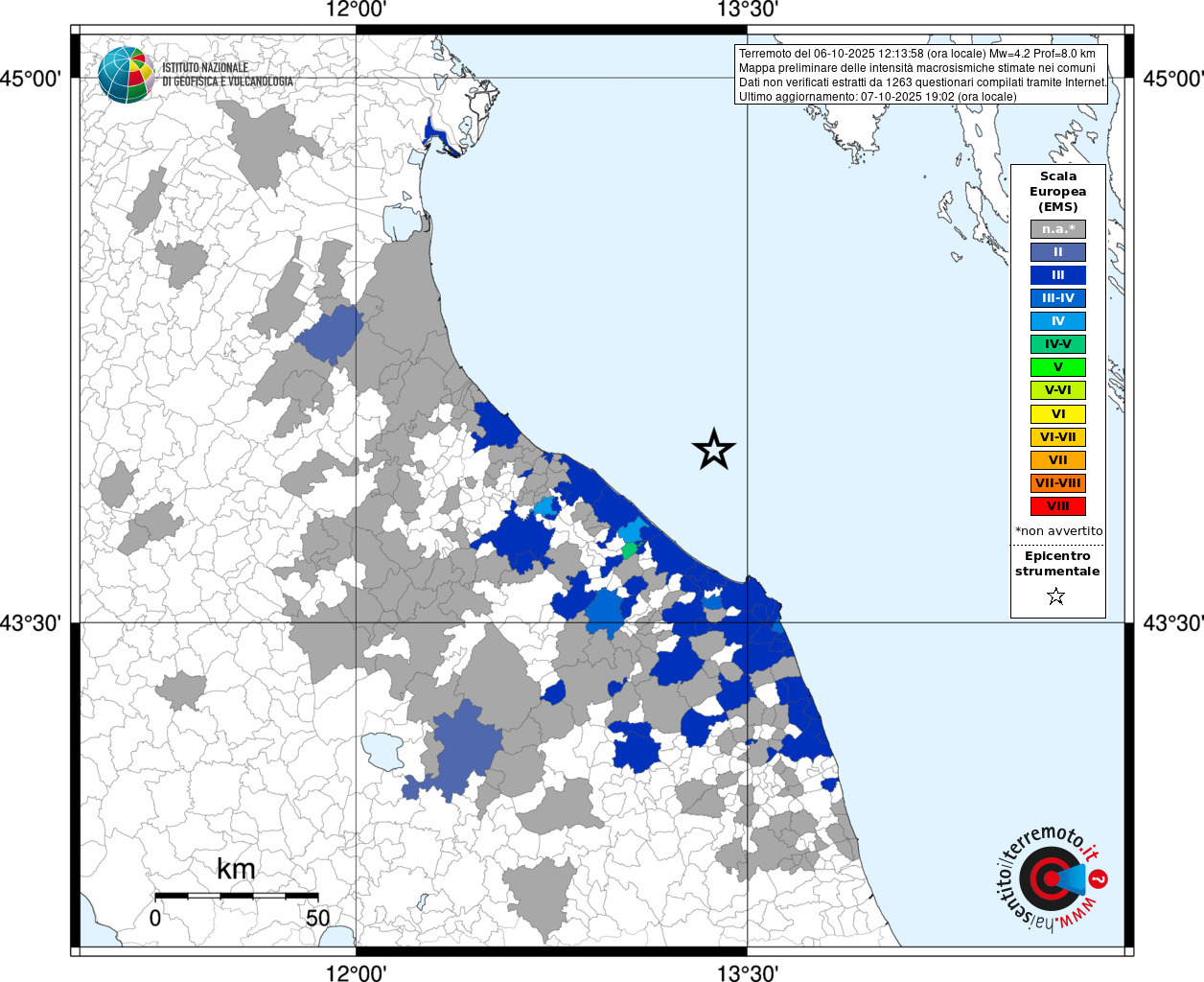
Task: Click the top 12°00' longitude label
Action: point(356,10)
